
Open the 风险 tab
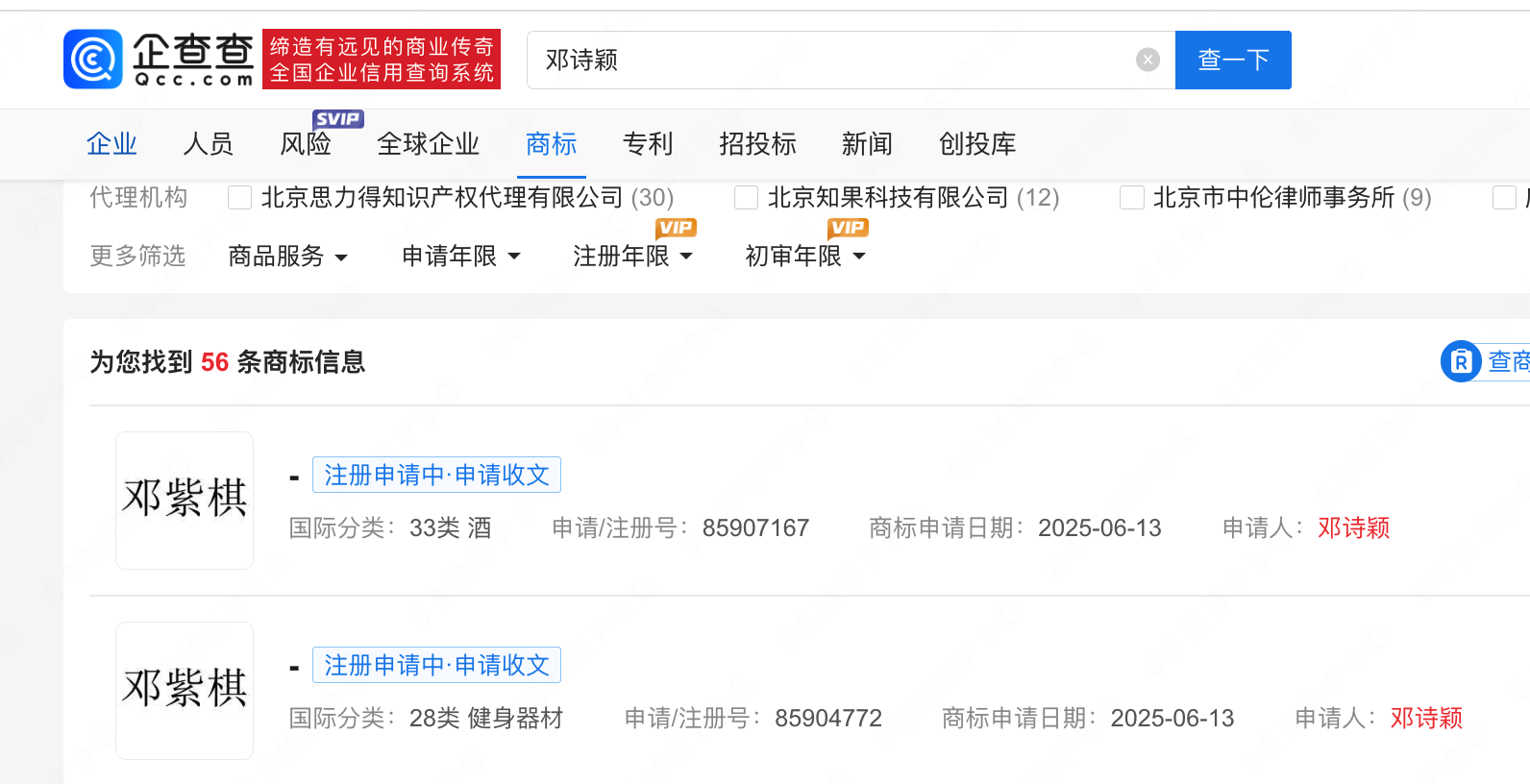click(306, 144)
